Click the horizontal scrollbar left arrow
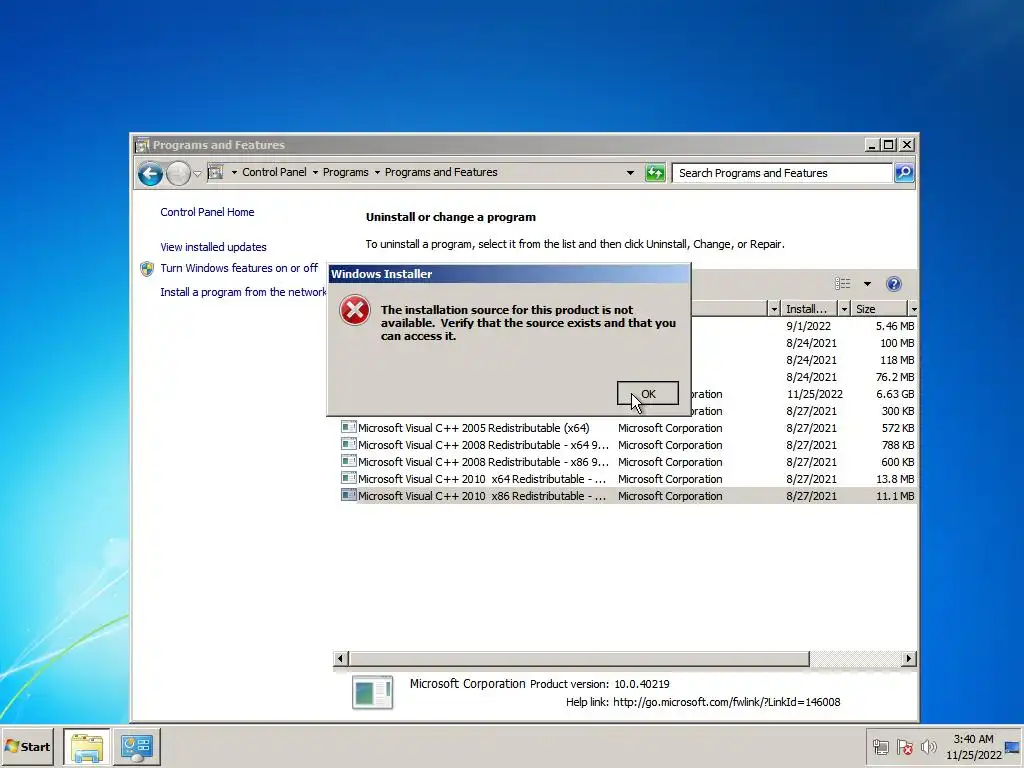Screen dimensions: 1024x768 [x=340, y=658]
